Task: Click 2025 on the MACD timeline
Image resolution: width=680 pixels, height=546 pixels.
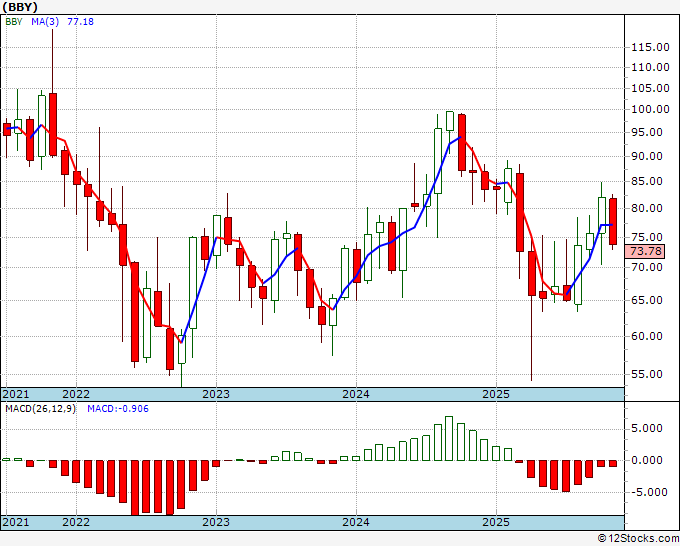Action: 496,522
